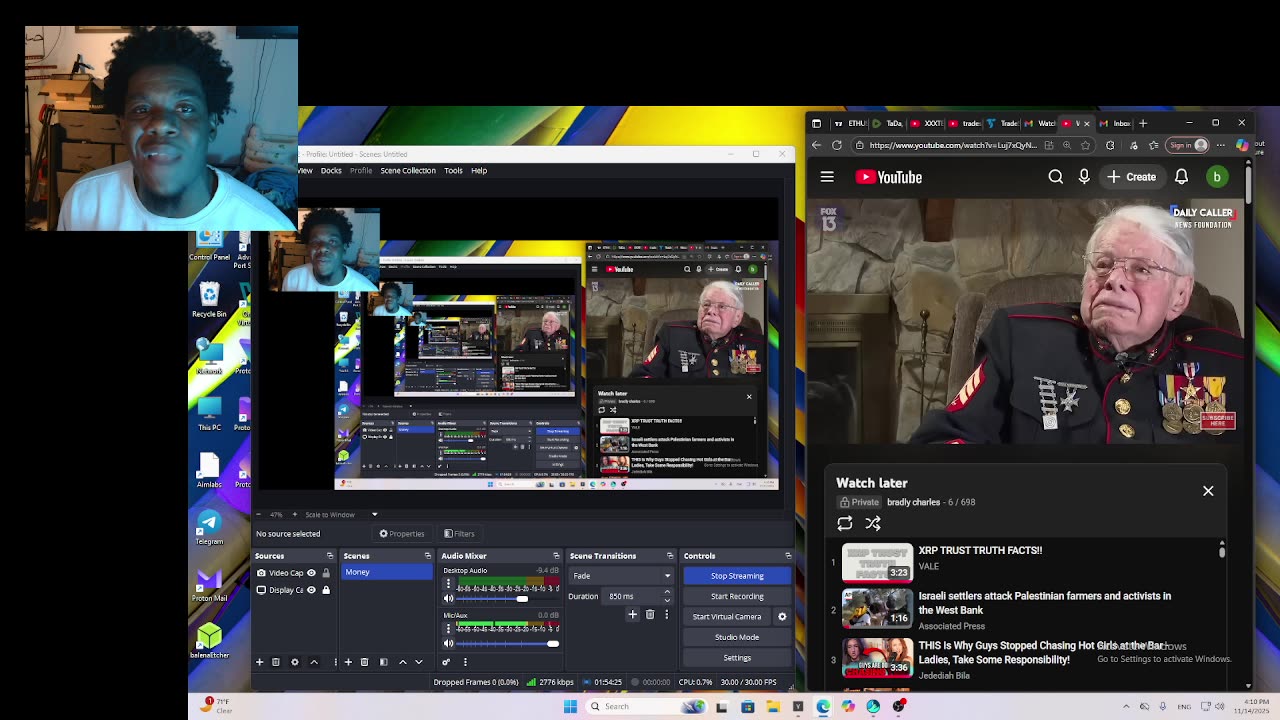Viewport: 1280px width, 720px height.
Task: Click the Edge address bar URL
Action: [x=952, y=145]
